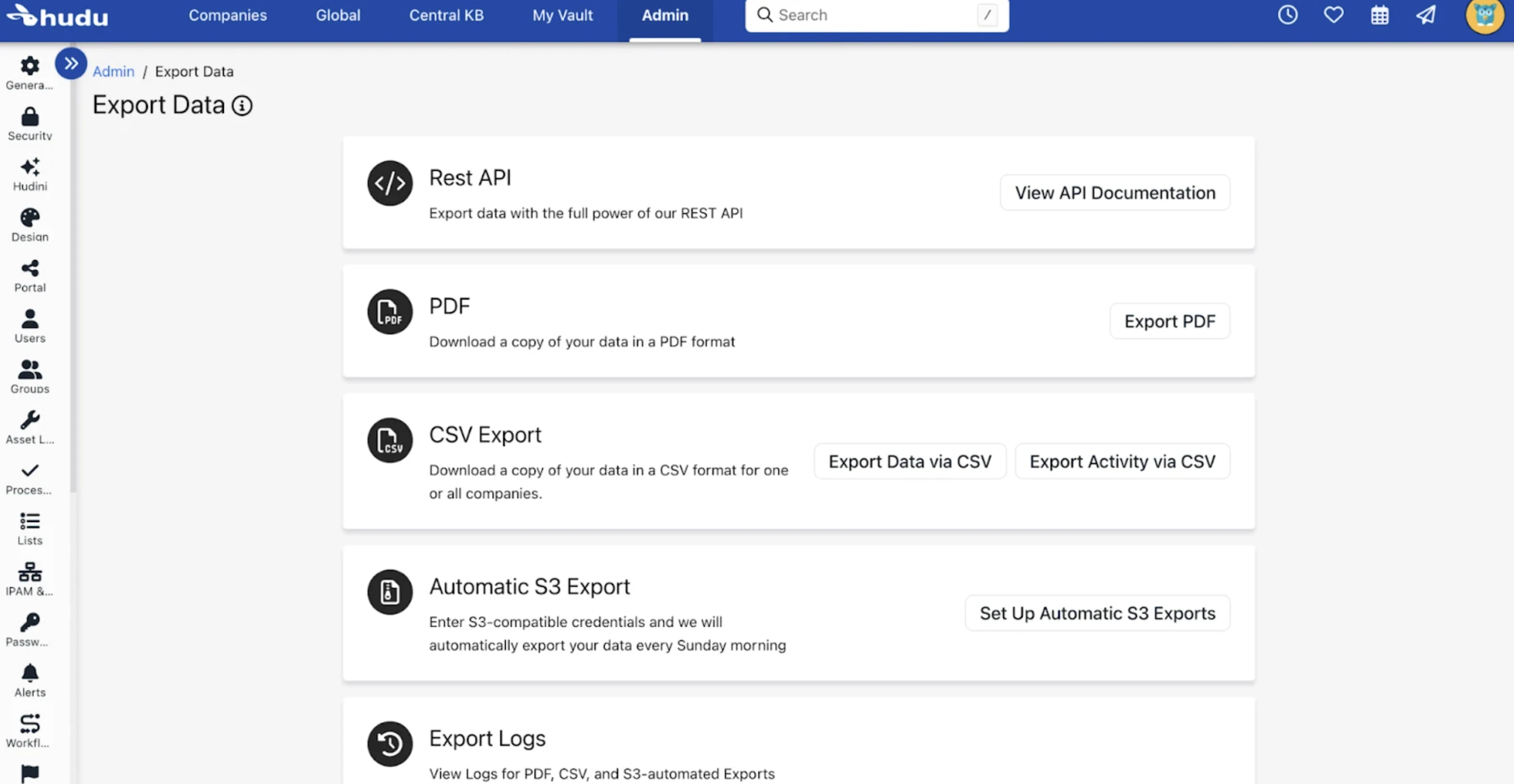Click 'View Logs for PDF, CSV, and S3-automated Exports'
1514x784 pixels.
coord(602,774)
